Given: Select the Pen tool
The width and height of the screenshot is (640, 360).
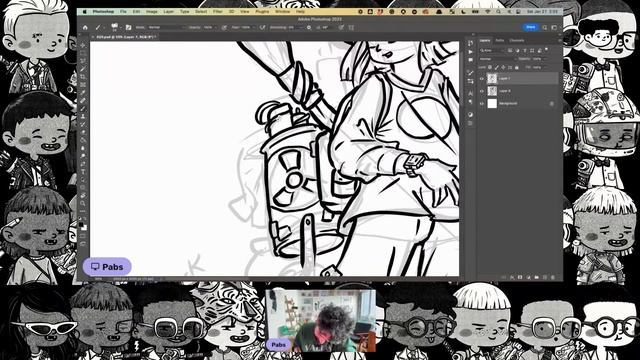Looking at the screenshot, I should tap(83, 164).
